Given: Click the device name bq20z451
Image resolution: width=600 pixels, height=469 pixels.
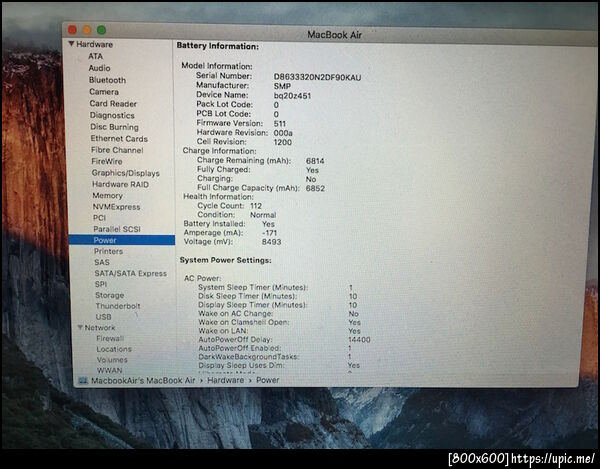Looking at the screenshot, I should 292,96.
